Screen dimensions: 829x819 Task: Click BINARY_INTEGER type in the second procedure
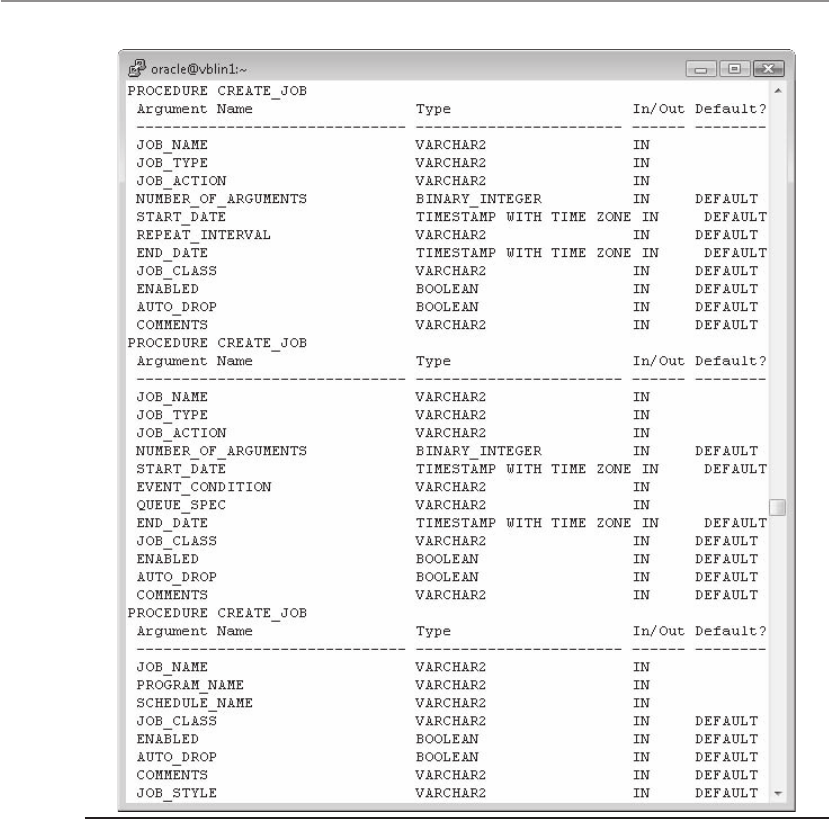coord(478,452)
